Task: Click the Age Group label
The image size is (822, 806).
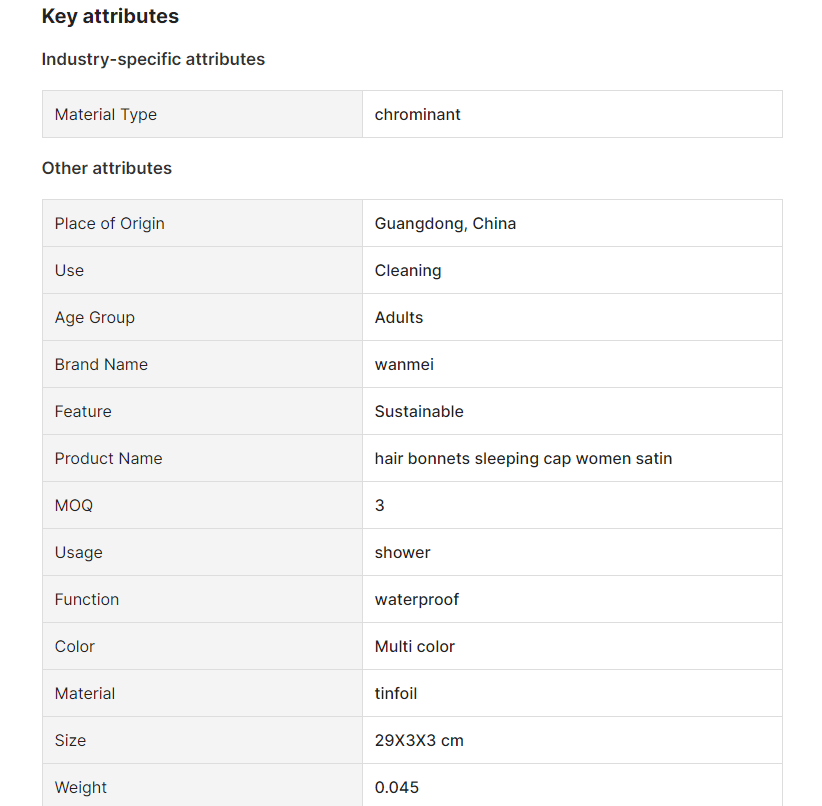Action: tap(95, 318)
